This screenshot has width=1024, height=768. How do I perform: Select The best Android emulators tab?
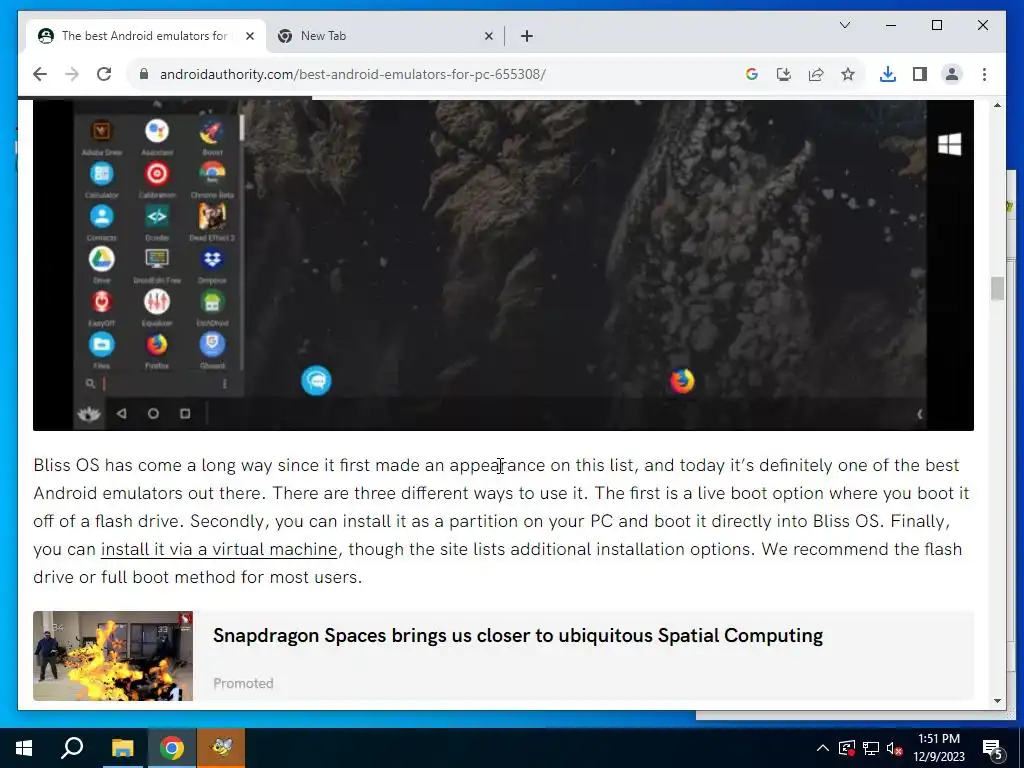[x=146, y=37]
